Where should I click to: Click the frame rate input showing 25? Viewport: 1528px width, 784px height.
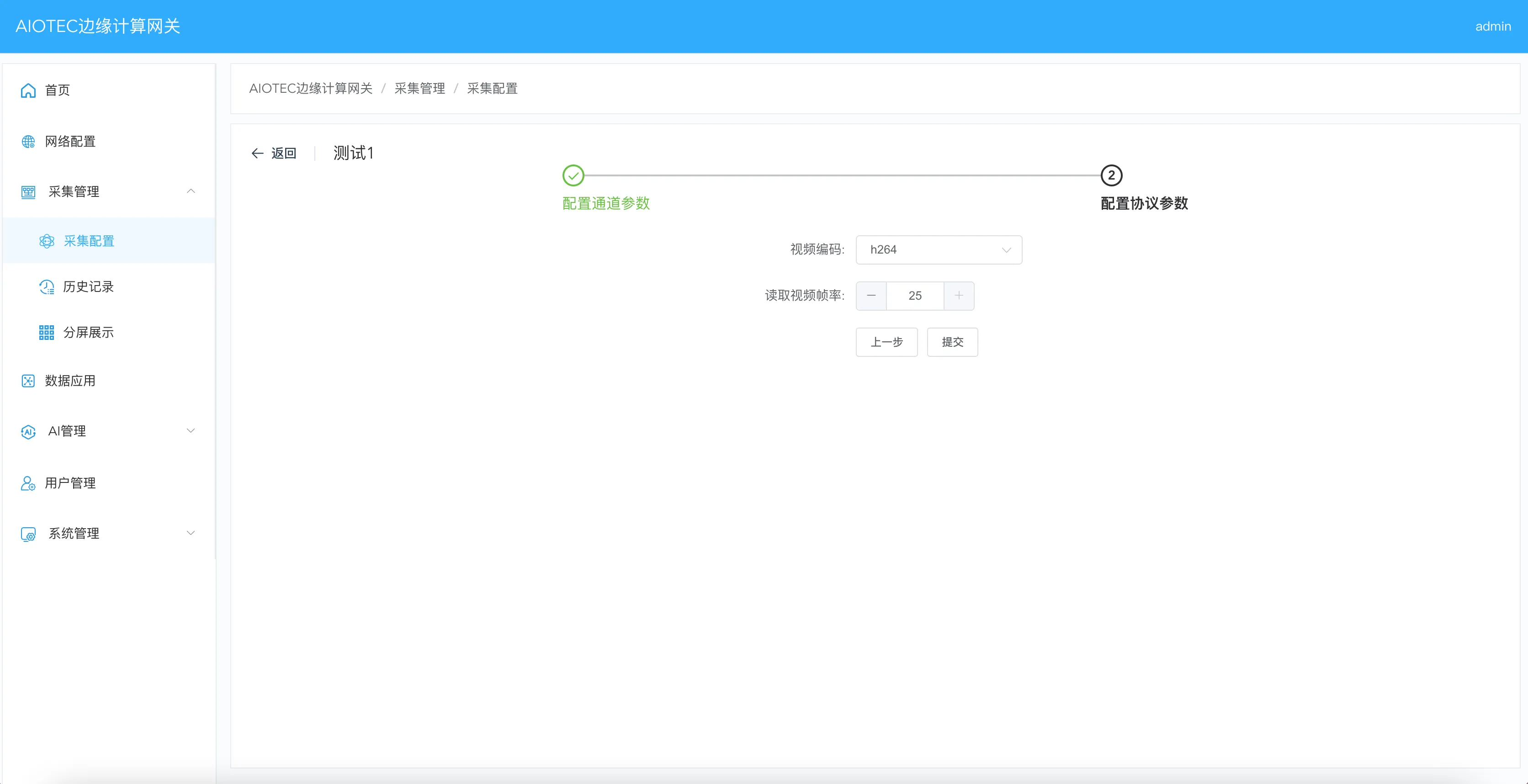point(915,295)
